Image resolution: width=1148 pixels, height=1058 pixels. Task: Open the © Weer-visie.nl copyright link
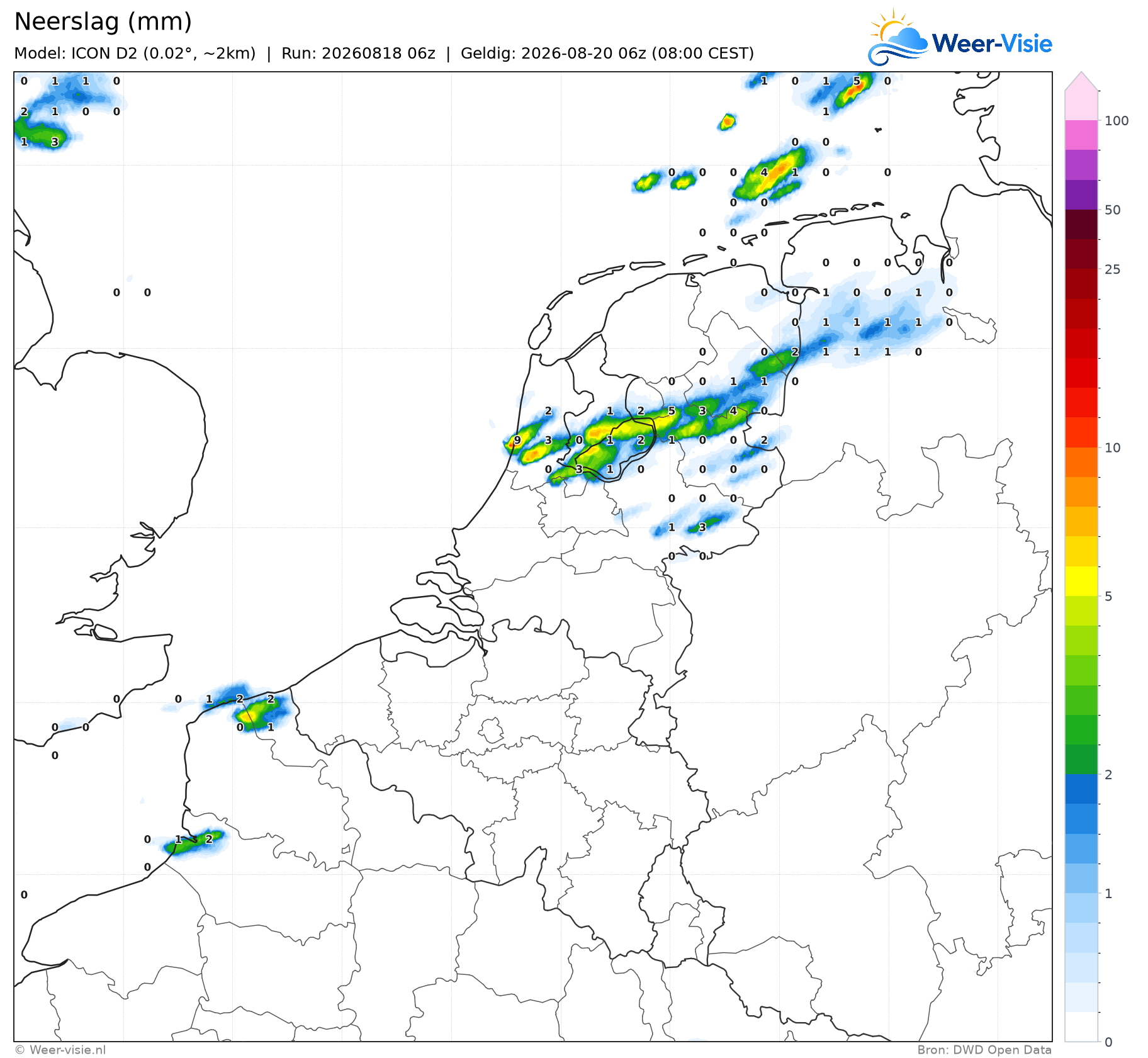[60, 1049]
